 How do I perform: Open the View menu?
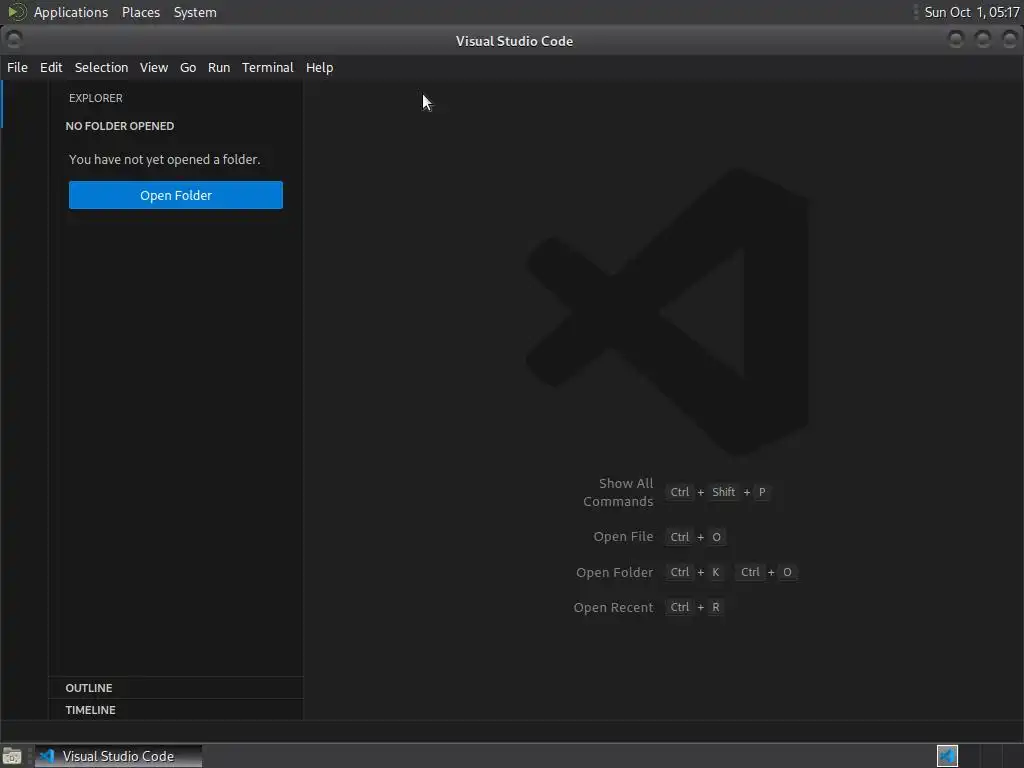point(153,67)
